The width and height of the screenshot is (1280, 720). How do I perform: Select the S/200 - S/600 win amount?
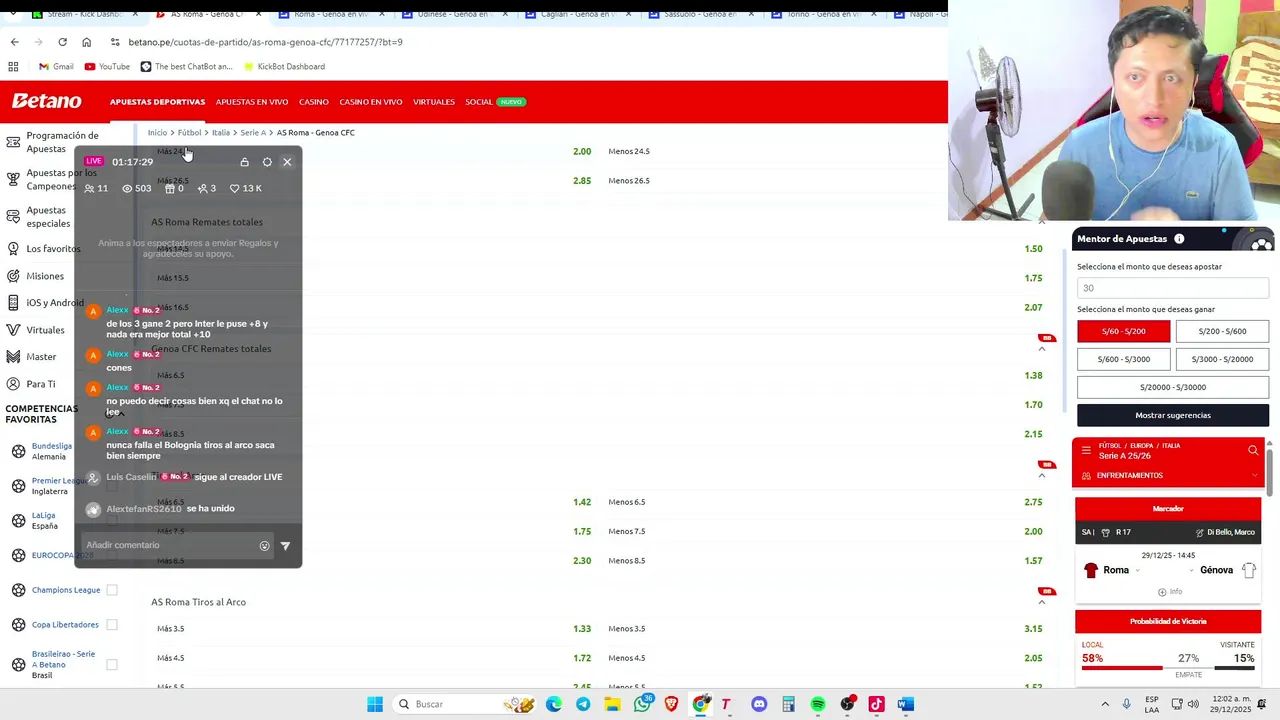pos(1222,331)
